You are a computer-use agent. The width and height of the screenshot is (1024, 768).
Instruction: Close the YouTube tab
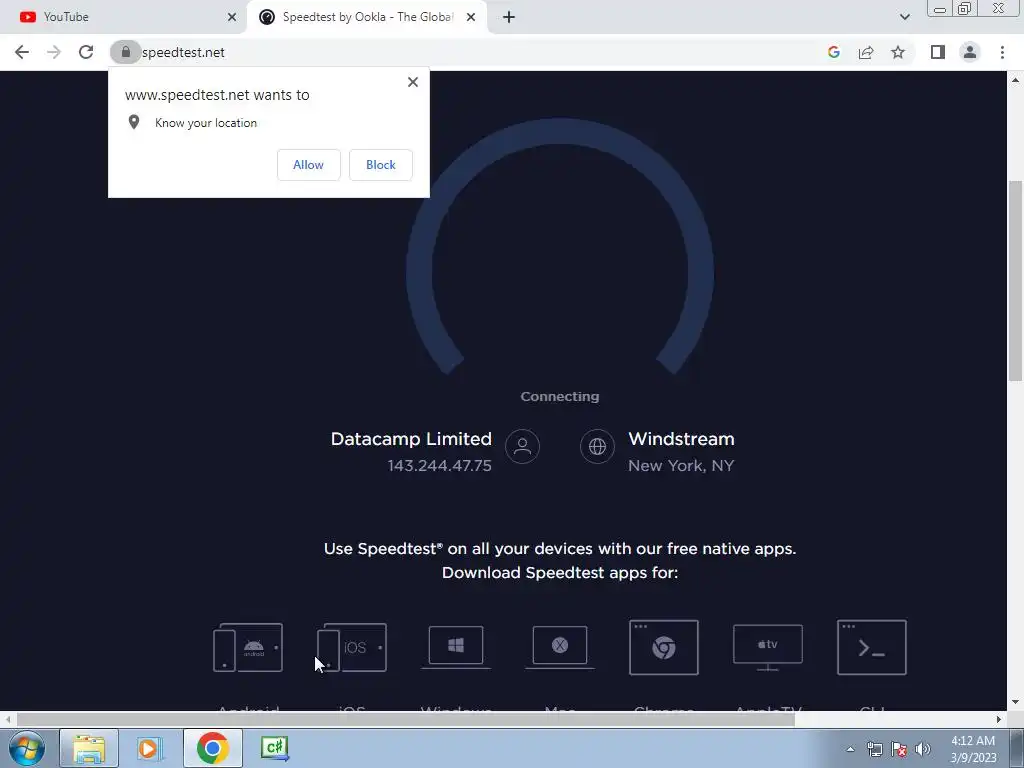[x=232, y=17]
